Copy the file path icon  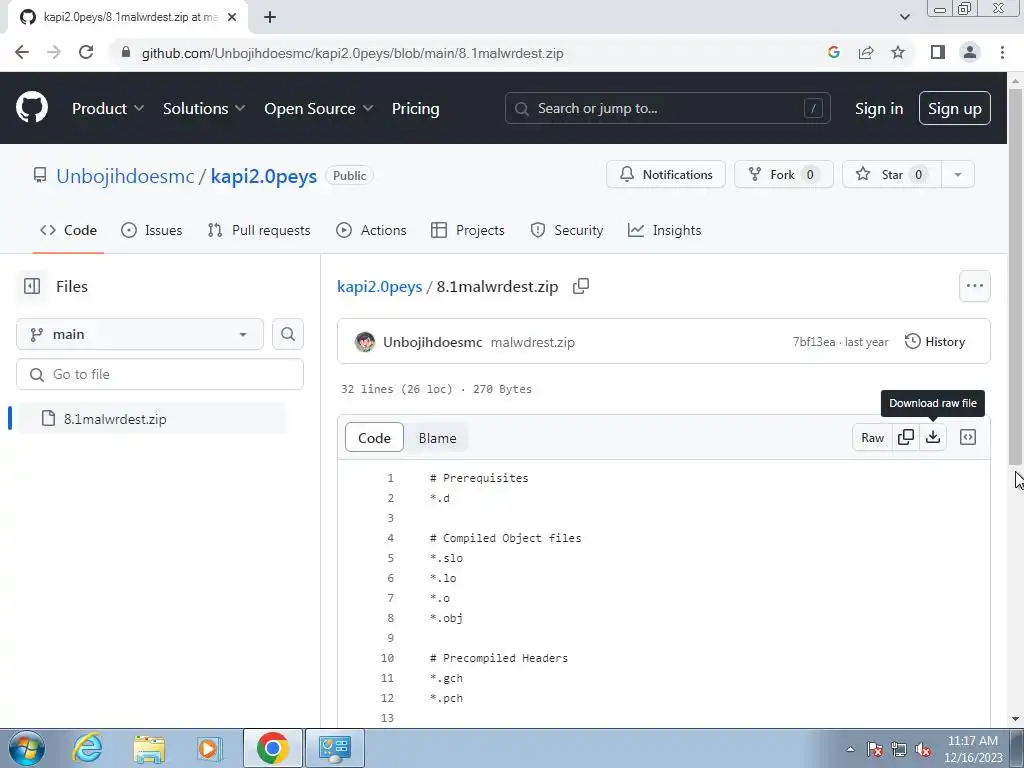pos(581,286)
